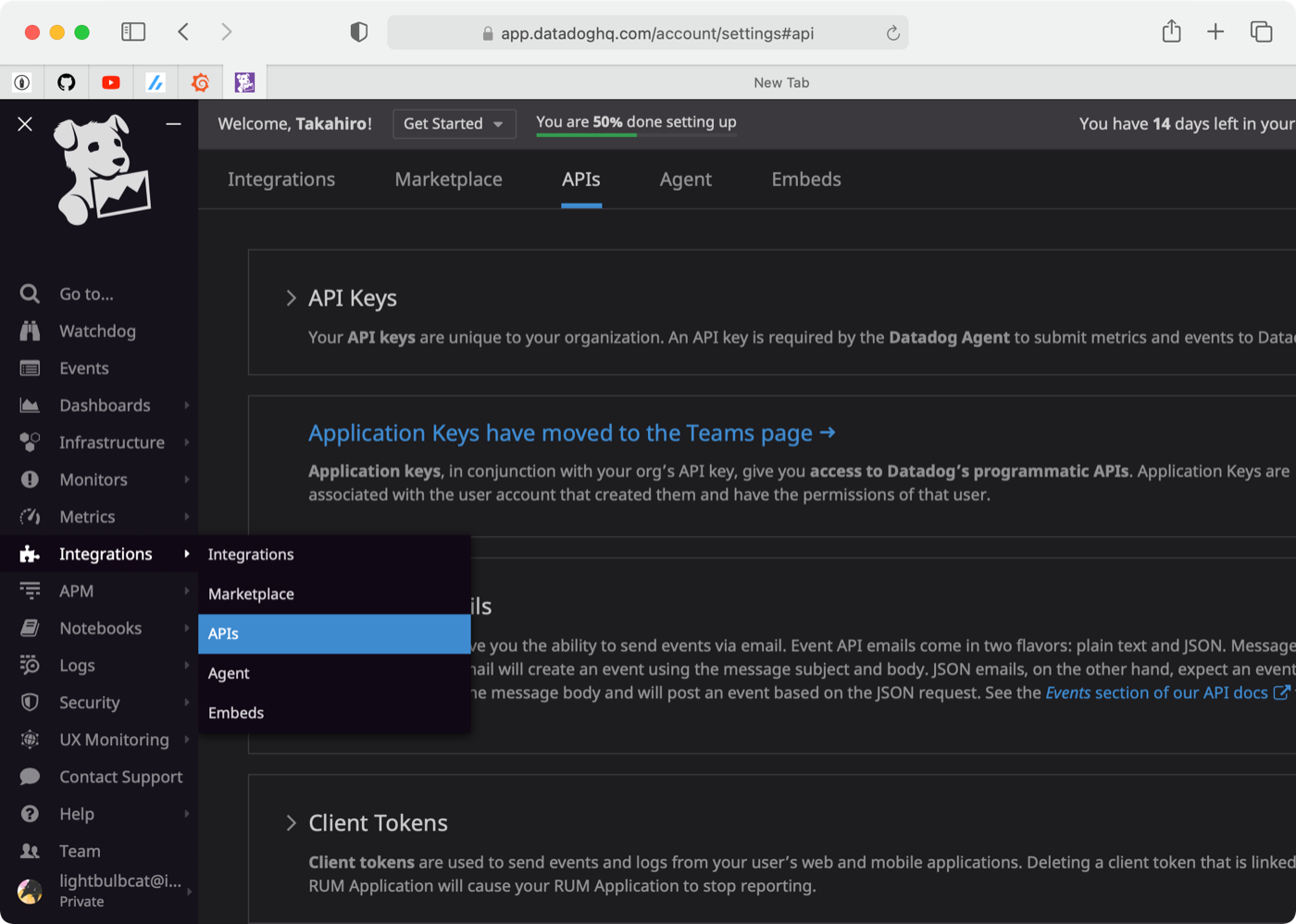
Task: Expand Dashboards submenu arrow
Action: 187,405
